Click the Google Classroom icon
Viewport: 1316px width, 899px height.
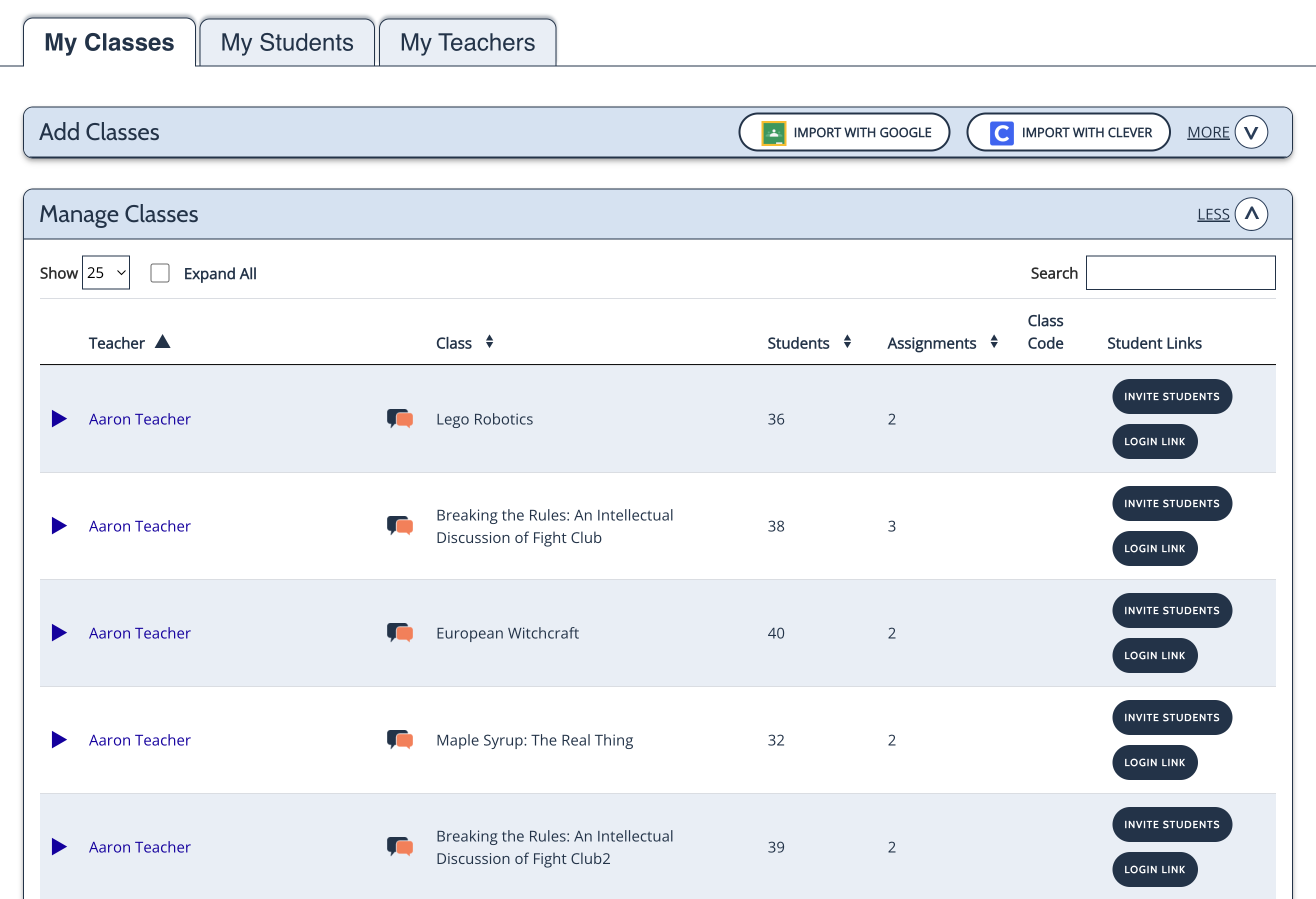(773, 133)
